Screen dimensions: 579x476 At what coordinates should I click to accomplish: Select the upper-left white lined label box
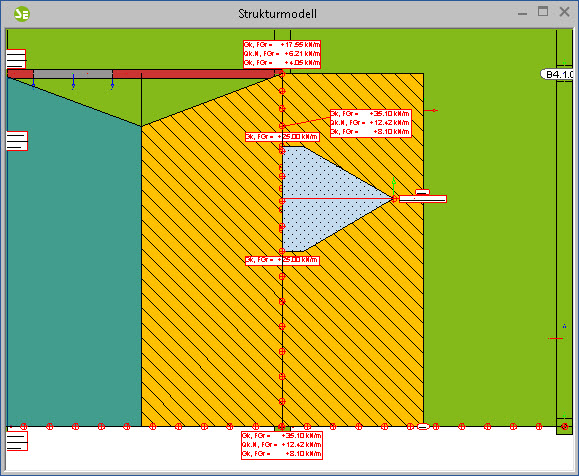[x=16, y=59]
